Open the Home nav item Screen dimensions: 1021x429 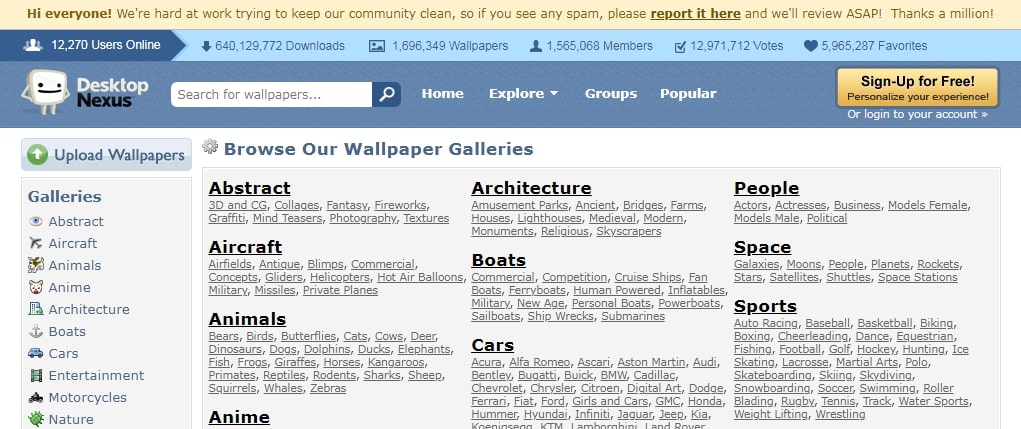442,94
